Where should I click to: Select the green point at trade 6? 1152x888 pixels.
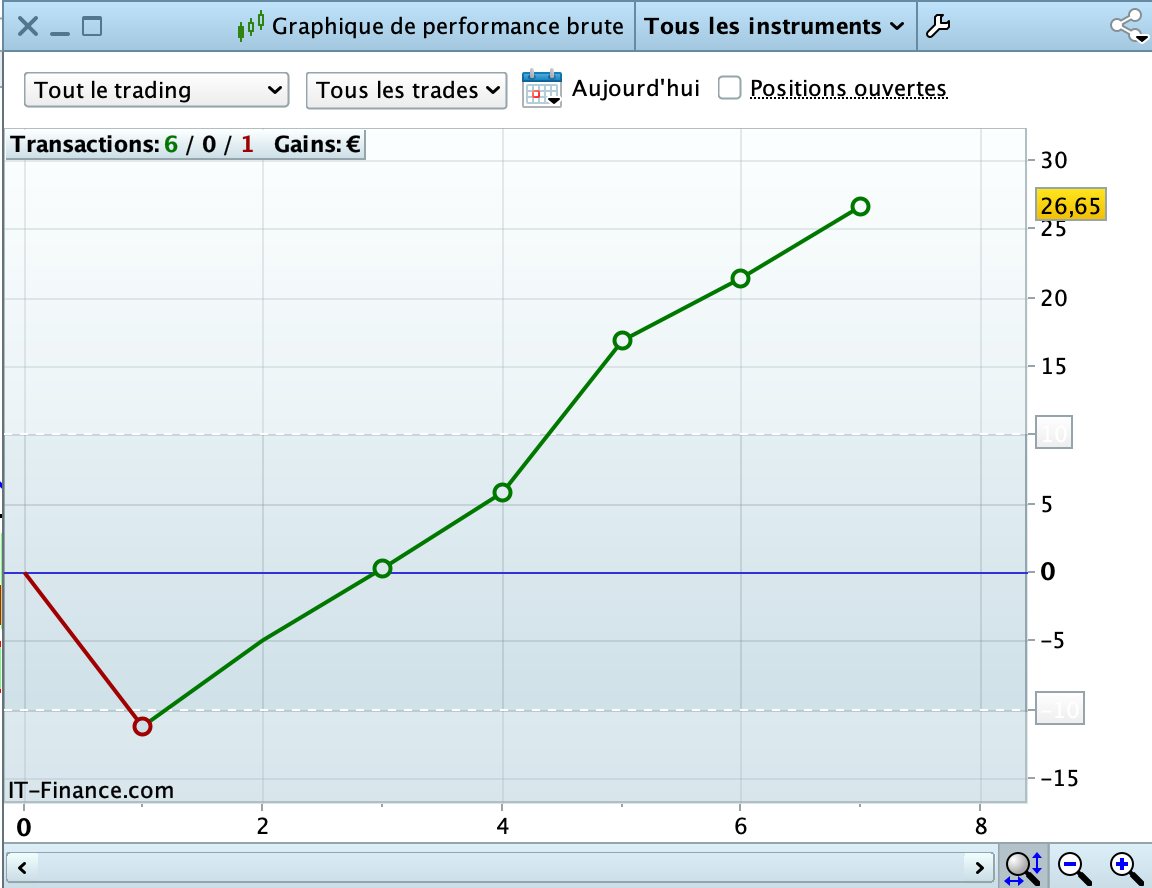point(741,278)
